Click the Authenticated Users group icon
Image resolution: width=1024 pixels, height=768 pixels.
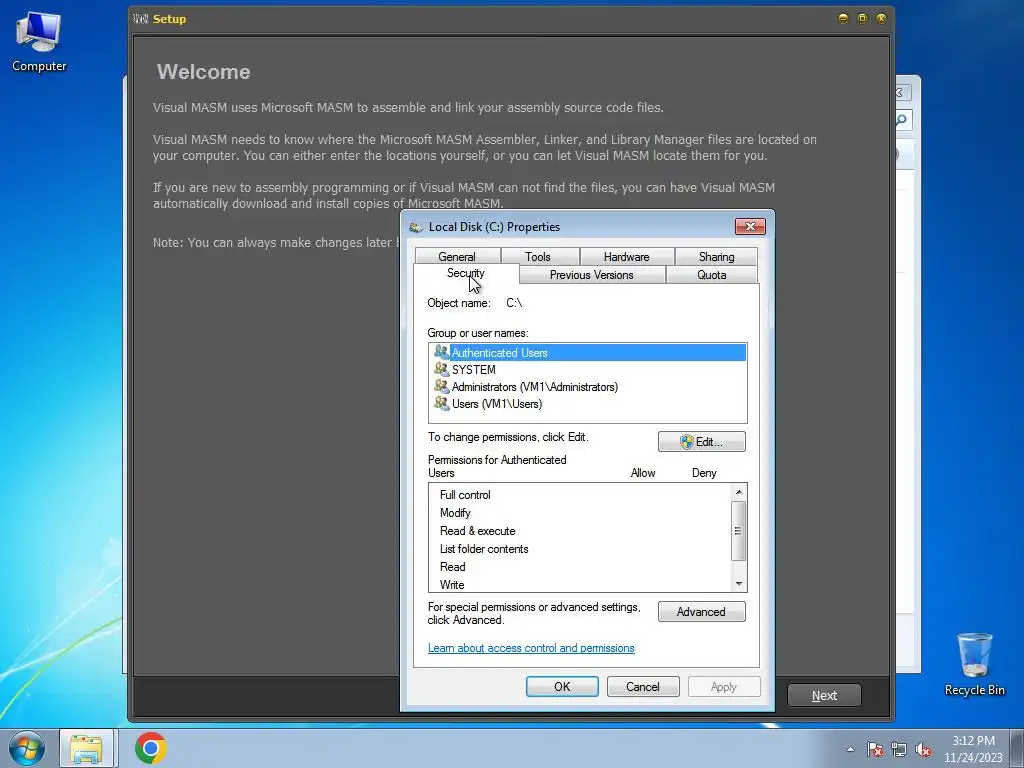pos(441,352)
